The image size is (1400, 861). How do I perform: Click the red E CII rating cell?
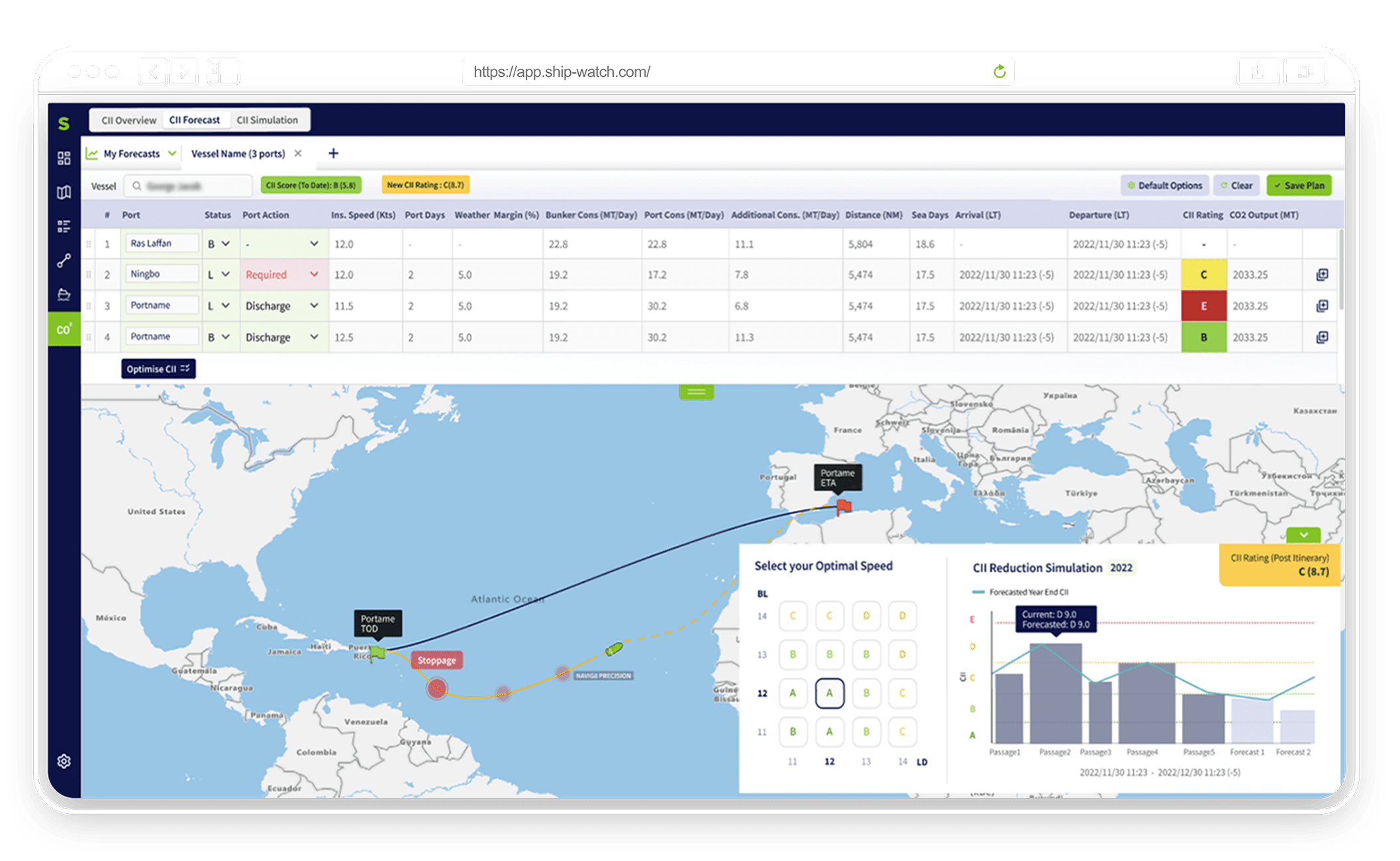tap(1203, 306)
